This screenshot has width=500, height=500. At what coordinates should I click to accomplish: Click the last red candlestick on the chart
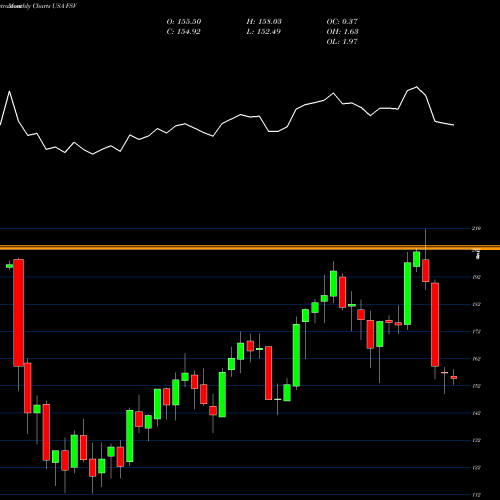click(x=454, y=377)
